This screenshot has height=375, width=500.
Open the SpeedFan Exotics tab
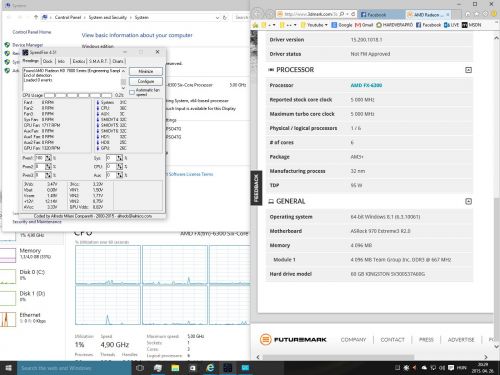(79, 61)
